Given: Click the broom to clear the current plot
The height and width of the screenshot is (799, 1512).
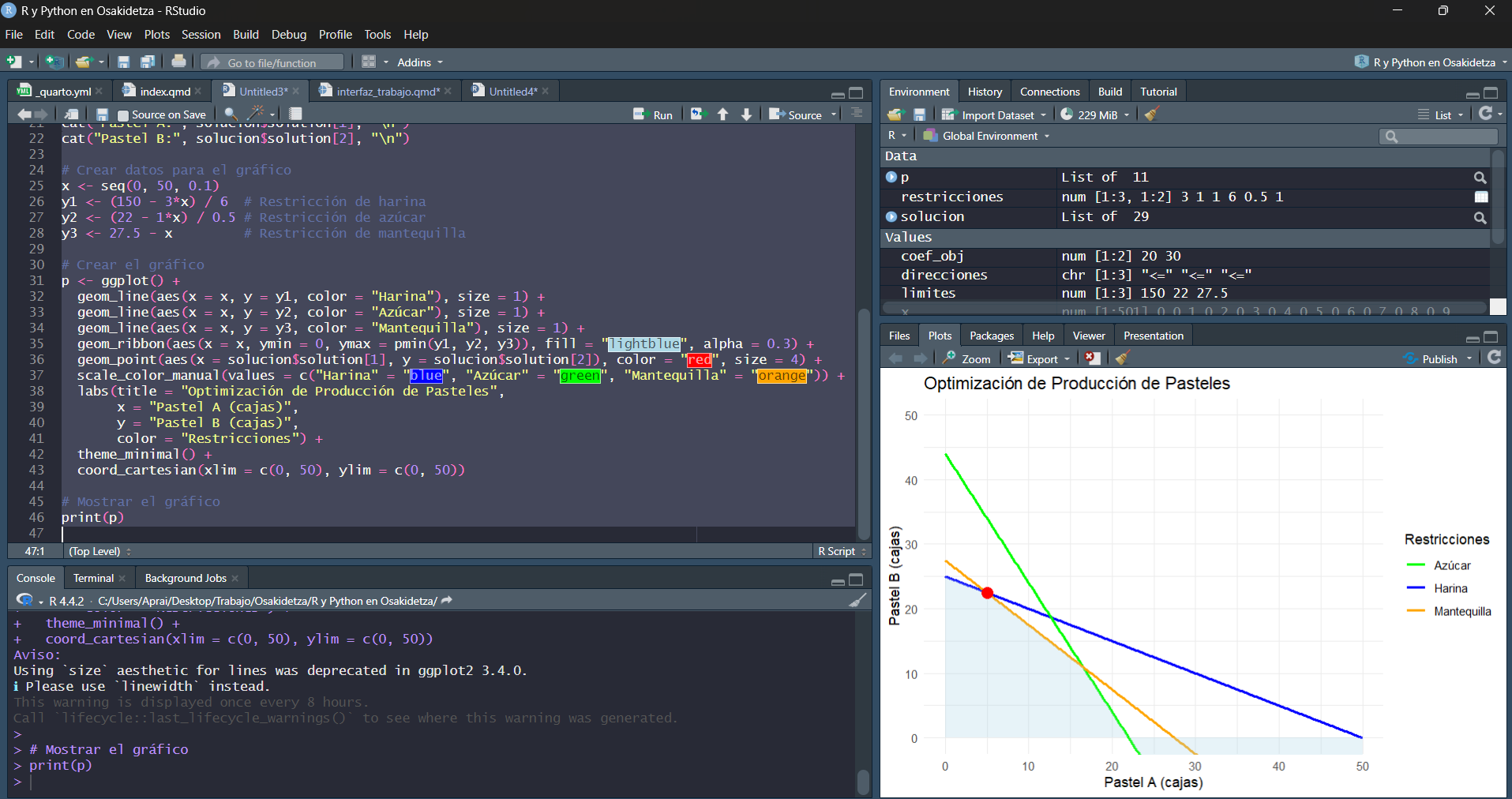Looking at the screenshot, I should pyautogui.click(x=1122, y=358).
